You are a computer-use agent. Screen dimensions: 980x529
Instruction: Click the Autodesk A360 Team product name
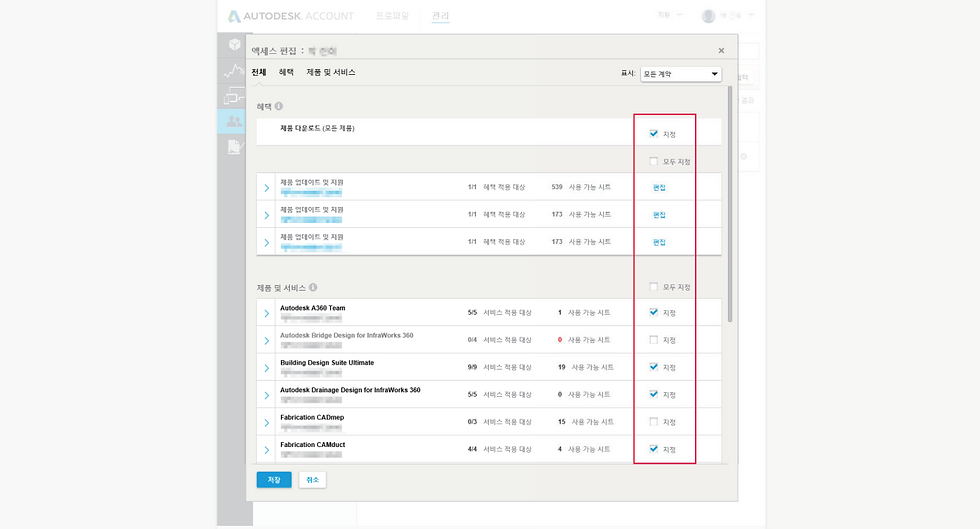pos(312,308)
